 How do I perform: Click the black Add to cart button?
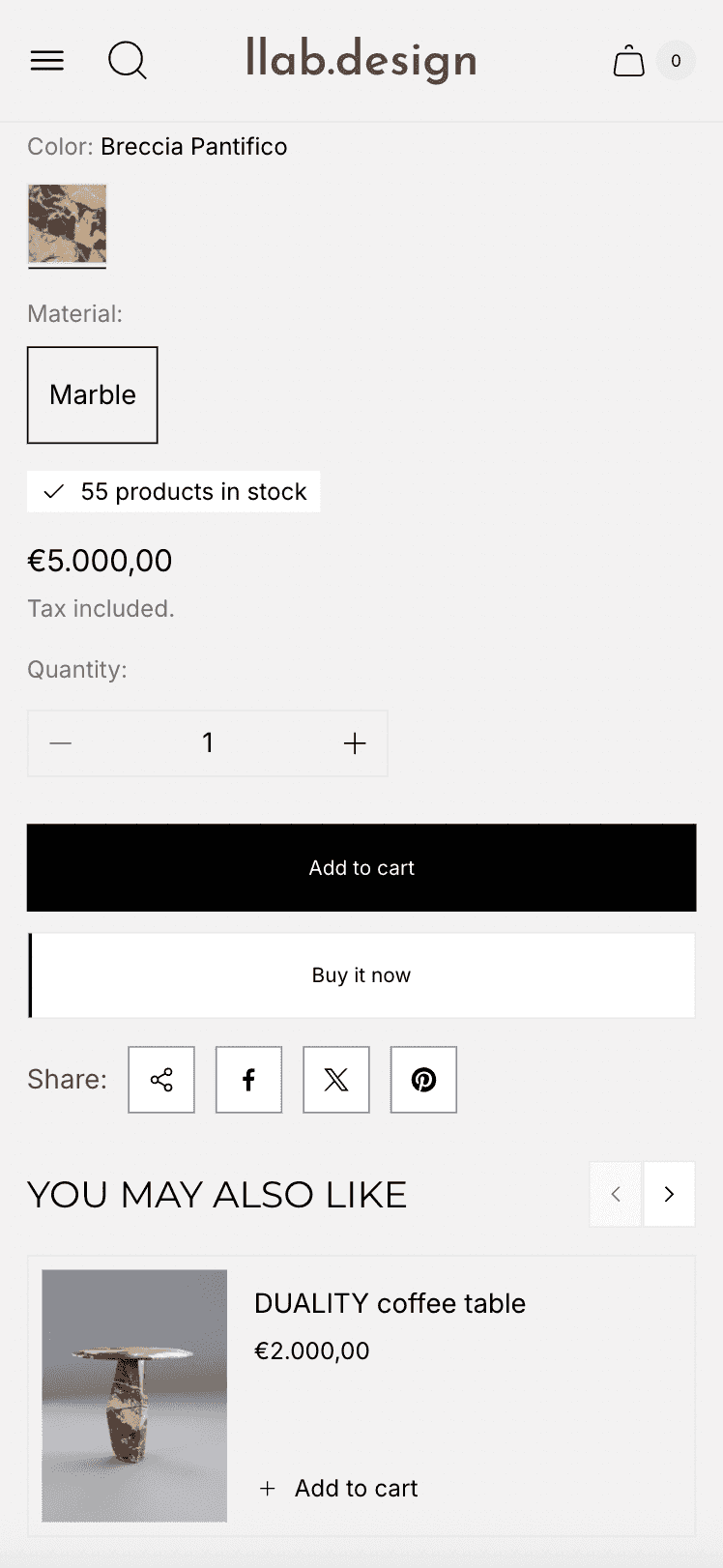[361, 868]
